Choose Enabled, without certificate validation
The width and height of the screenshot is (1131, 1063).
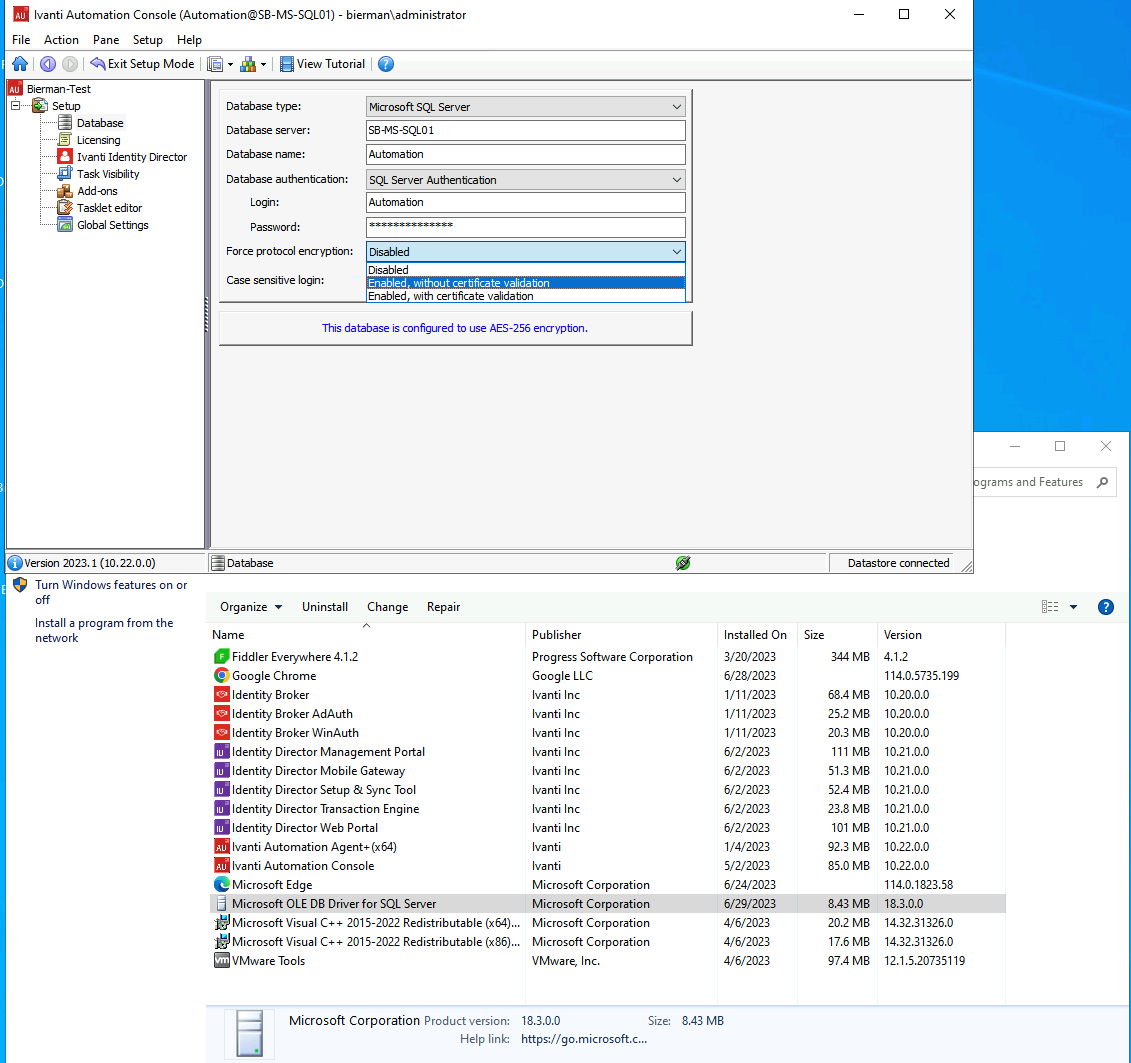click(526, 283)
